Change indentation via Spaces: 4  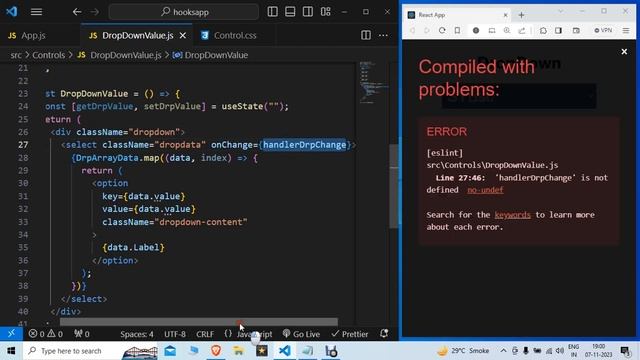click(x=137, y=334)
